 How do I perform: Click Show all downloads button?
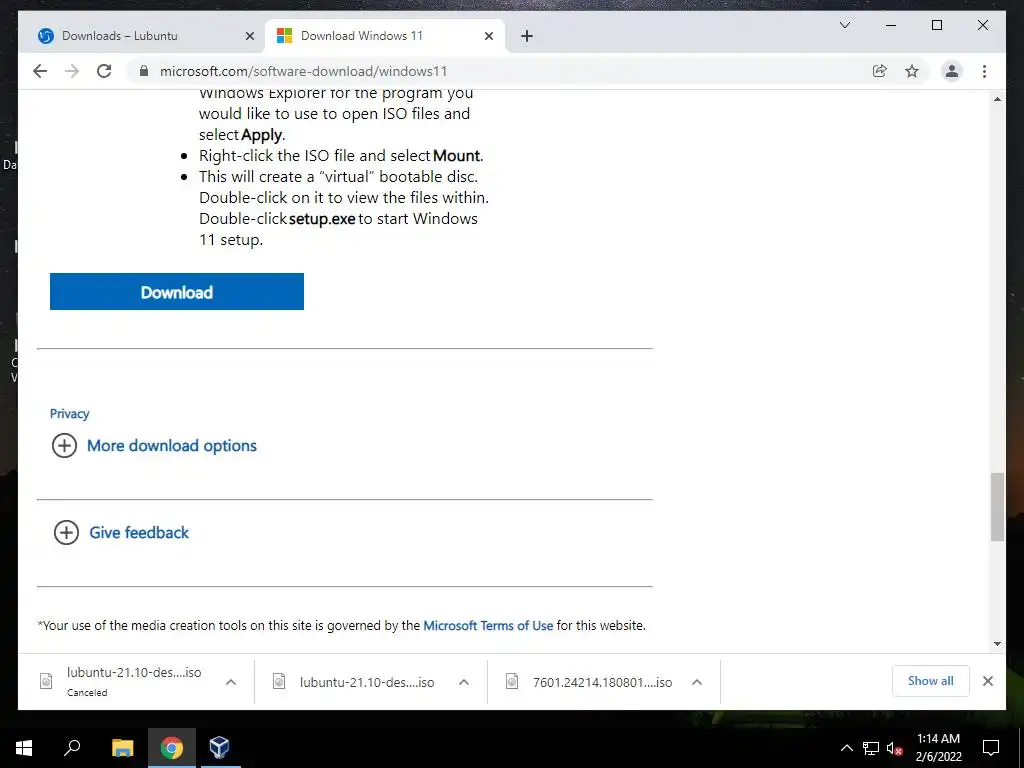tap(931, 681)
